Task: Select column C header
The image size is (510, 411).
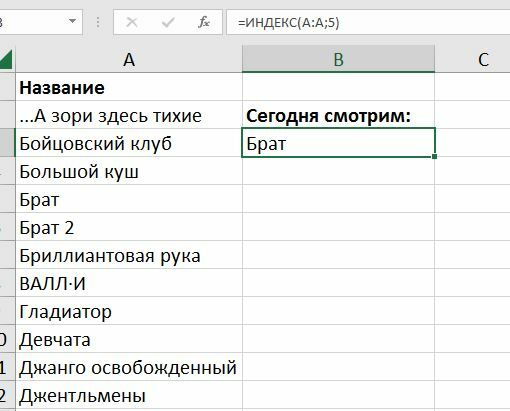Action: click(x=473, y=59)
